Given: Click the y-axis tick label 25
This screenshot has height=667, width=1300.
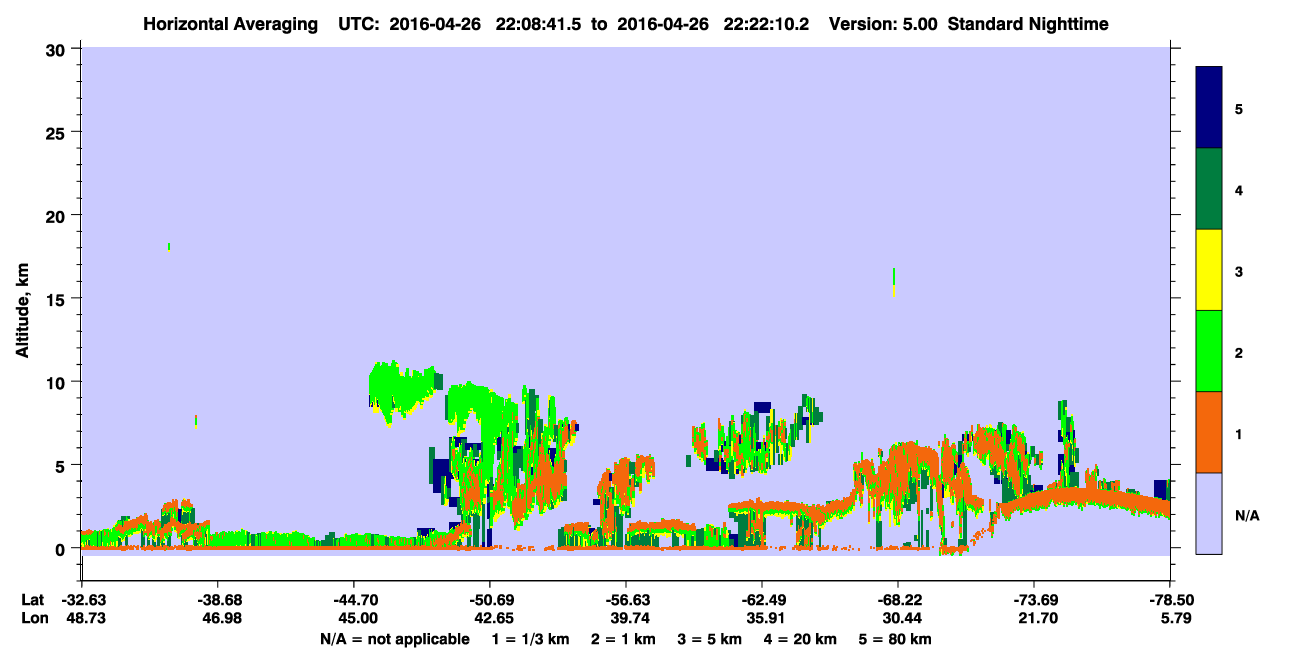Looking at the screenshot, I should tap(58, 132).
